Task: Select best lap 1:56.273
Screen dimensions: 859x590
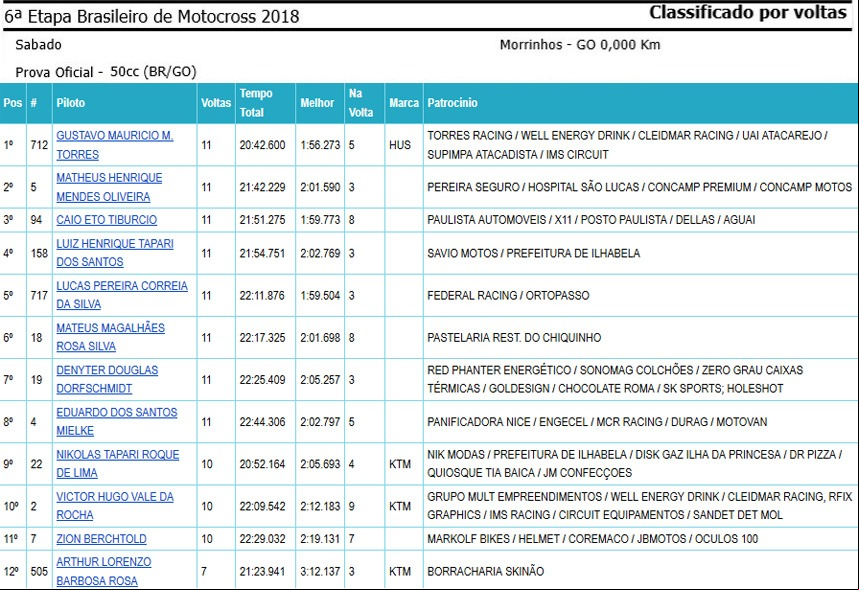Action: point(320,145)
